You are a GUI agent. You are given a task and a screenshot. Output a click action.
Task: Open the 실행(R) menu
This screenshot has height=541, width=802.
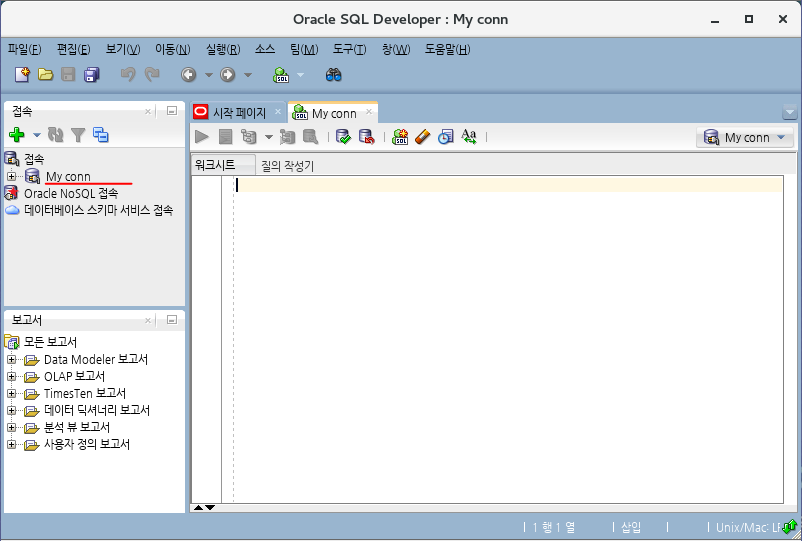click(x=223, y=50)
